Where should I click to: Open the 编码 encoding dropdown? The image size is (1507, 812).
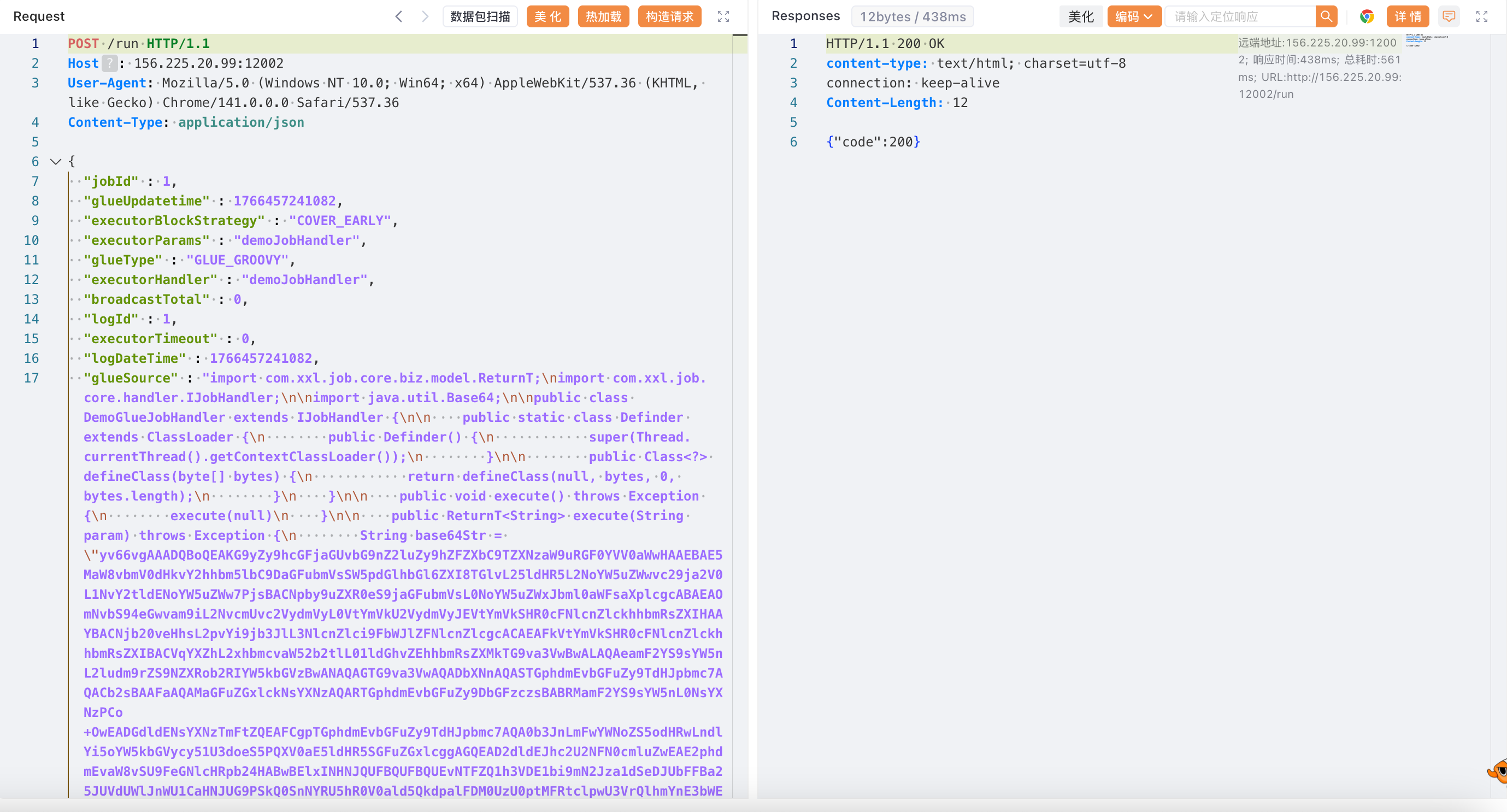click(x=1133, y=16)
